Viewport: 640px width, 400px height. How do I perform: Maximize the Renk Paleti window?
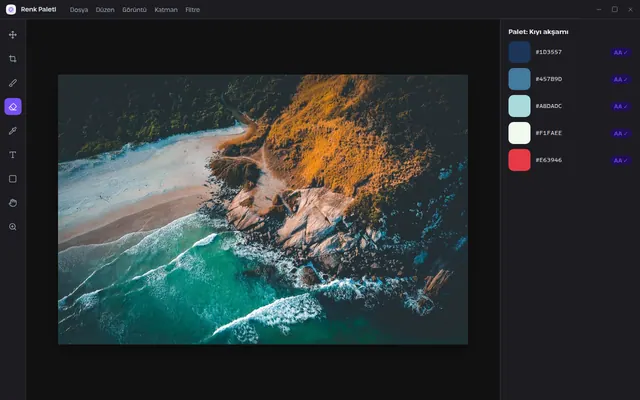point(615,9)
